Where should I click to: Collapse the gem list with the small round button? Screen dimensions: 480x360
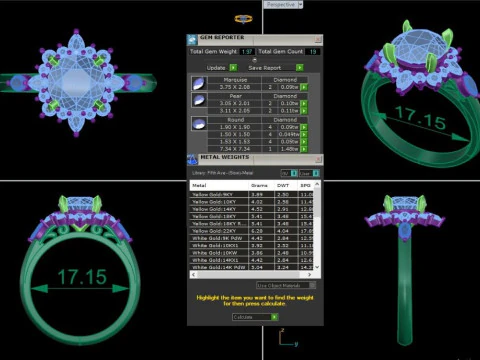254,60
